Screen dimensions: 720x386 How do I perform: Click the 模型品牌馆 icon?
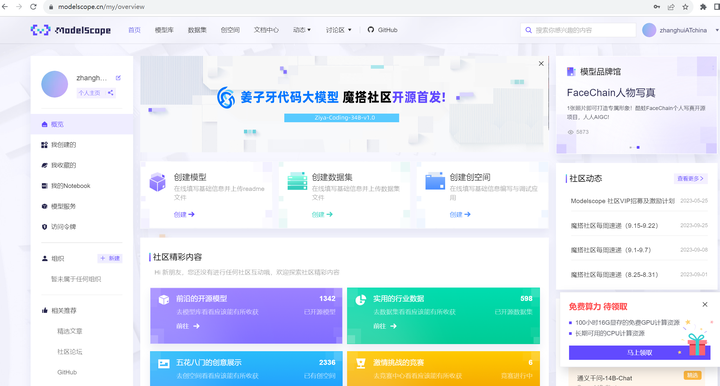[x=571, y=72]
